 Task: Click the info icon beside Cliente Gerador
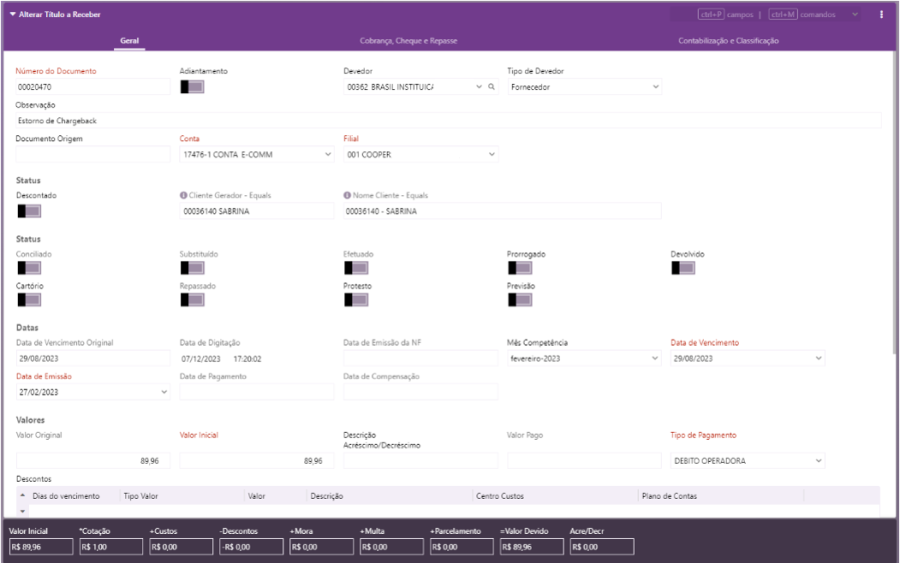tap(183, 195)
